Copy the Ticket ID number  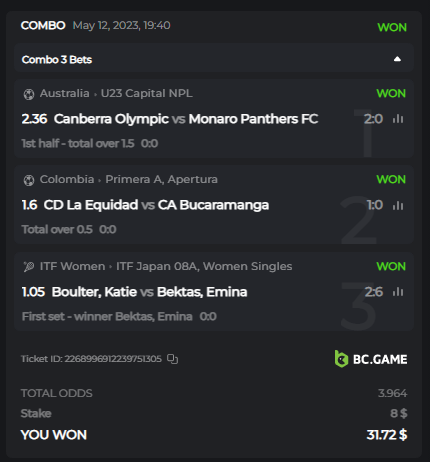click(x=172, y=359)
